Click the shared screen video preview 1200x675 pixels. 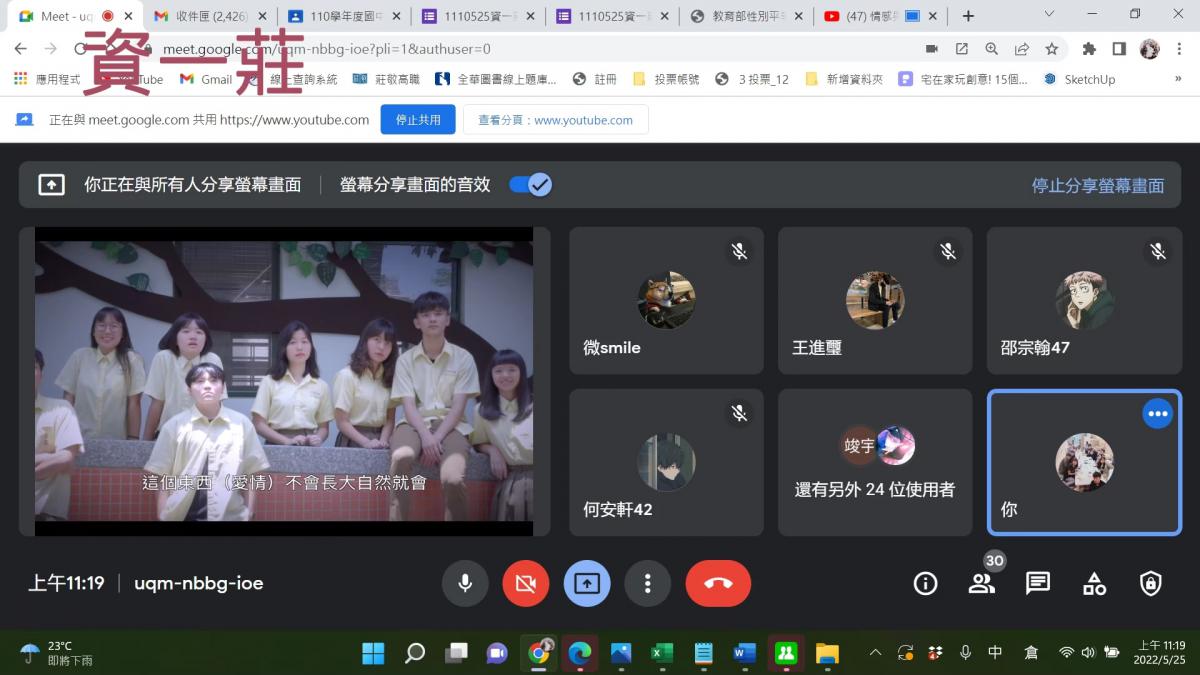tap(284, 381)
